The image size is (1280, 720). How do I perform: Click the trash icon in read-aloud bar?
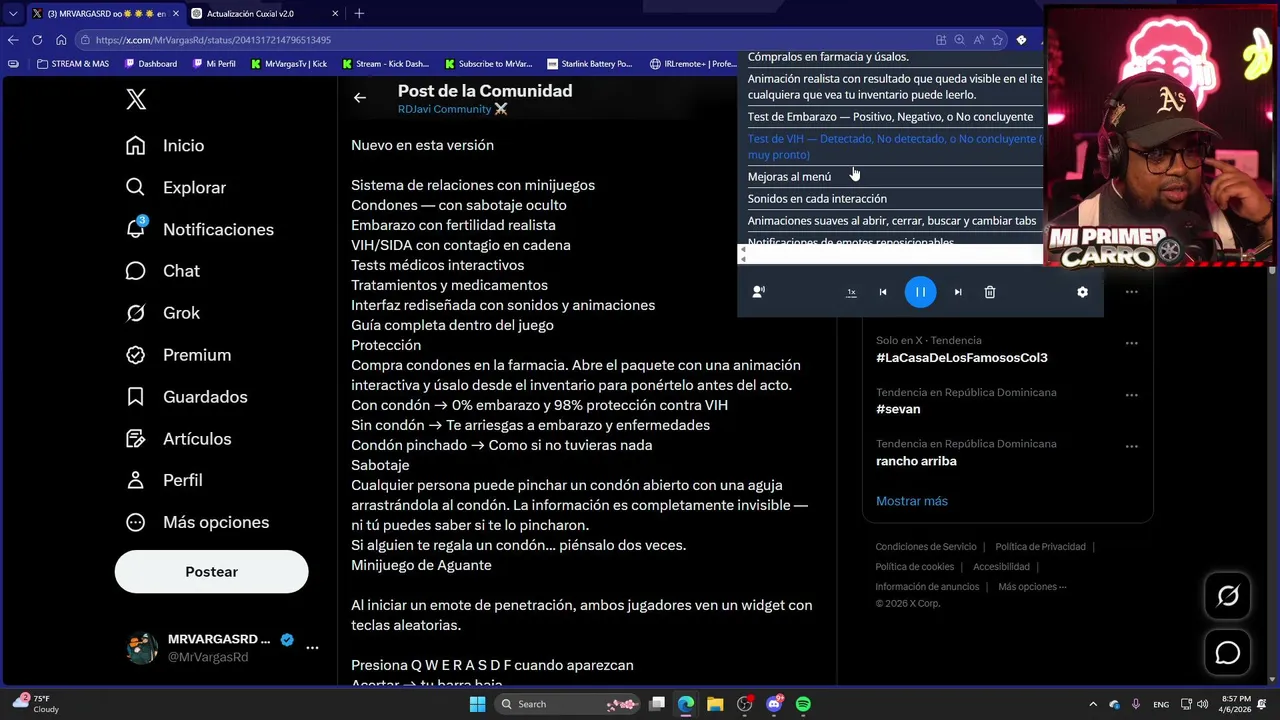pos(990,292)
